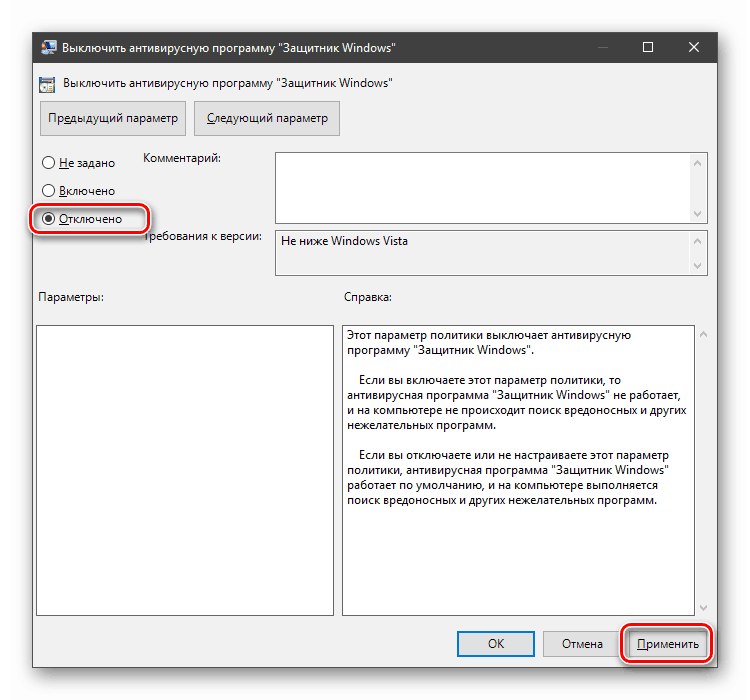Confirm with the OK button
Viewport: 750px width, 700px height.
496,644
